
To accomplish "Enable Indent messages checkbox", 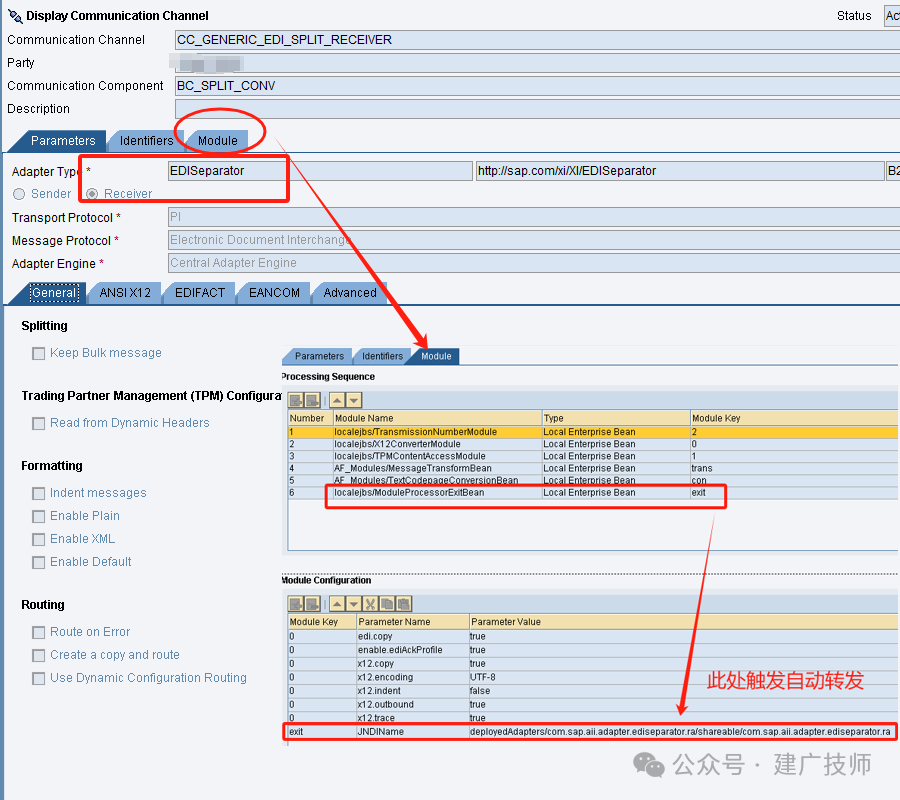I will pos(38,494).
